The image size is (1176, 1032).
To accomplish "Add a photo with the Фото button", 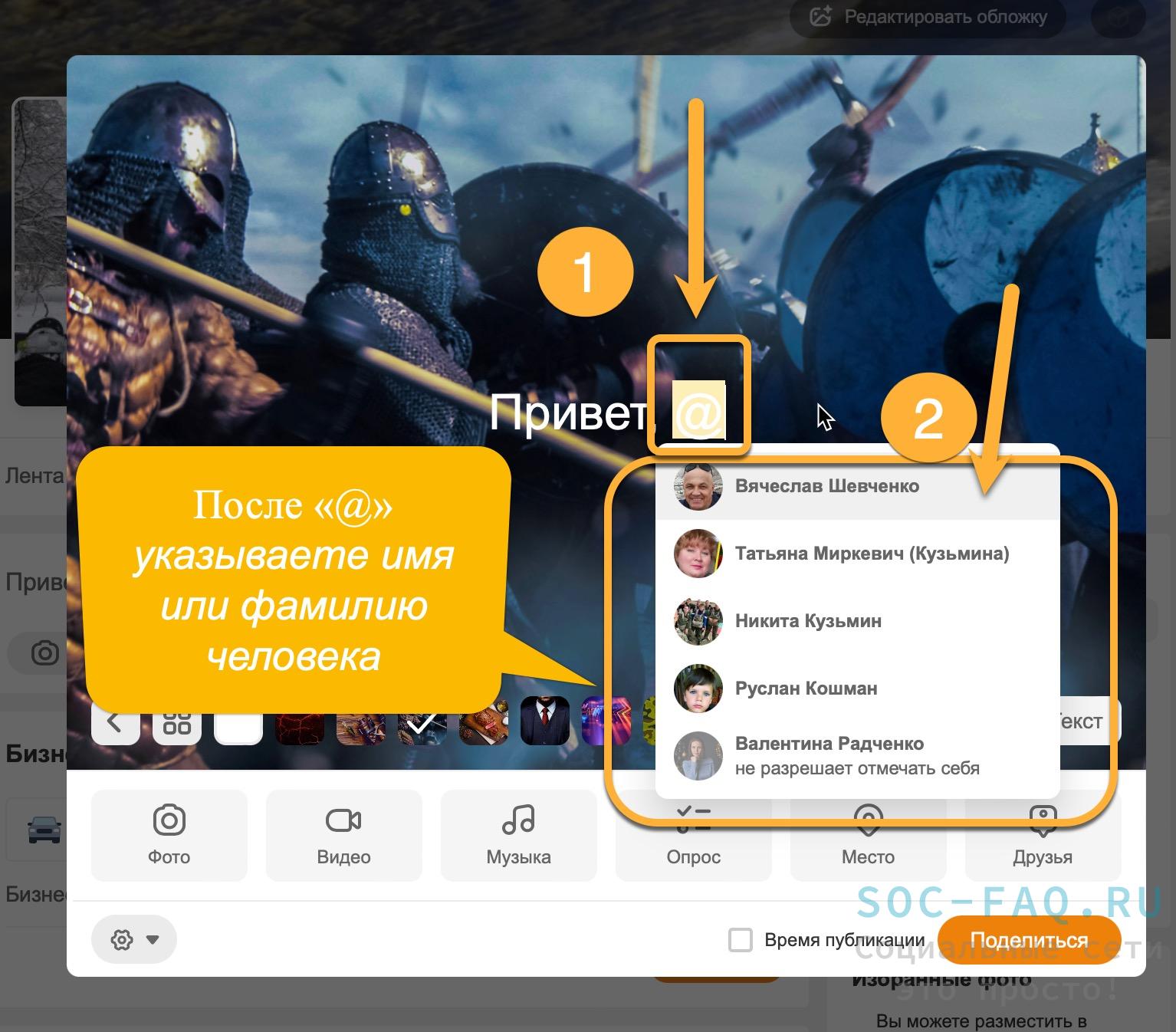I will pos(169,835).
